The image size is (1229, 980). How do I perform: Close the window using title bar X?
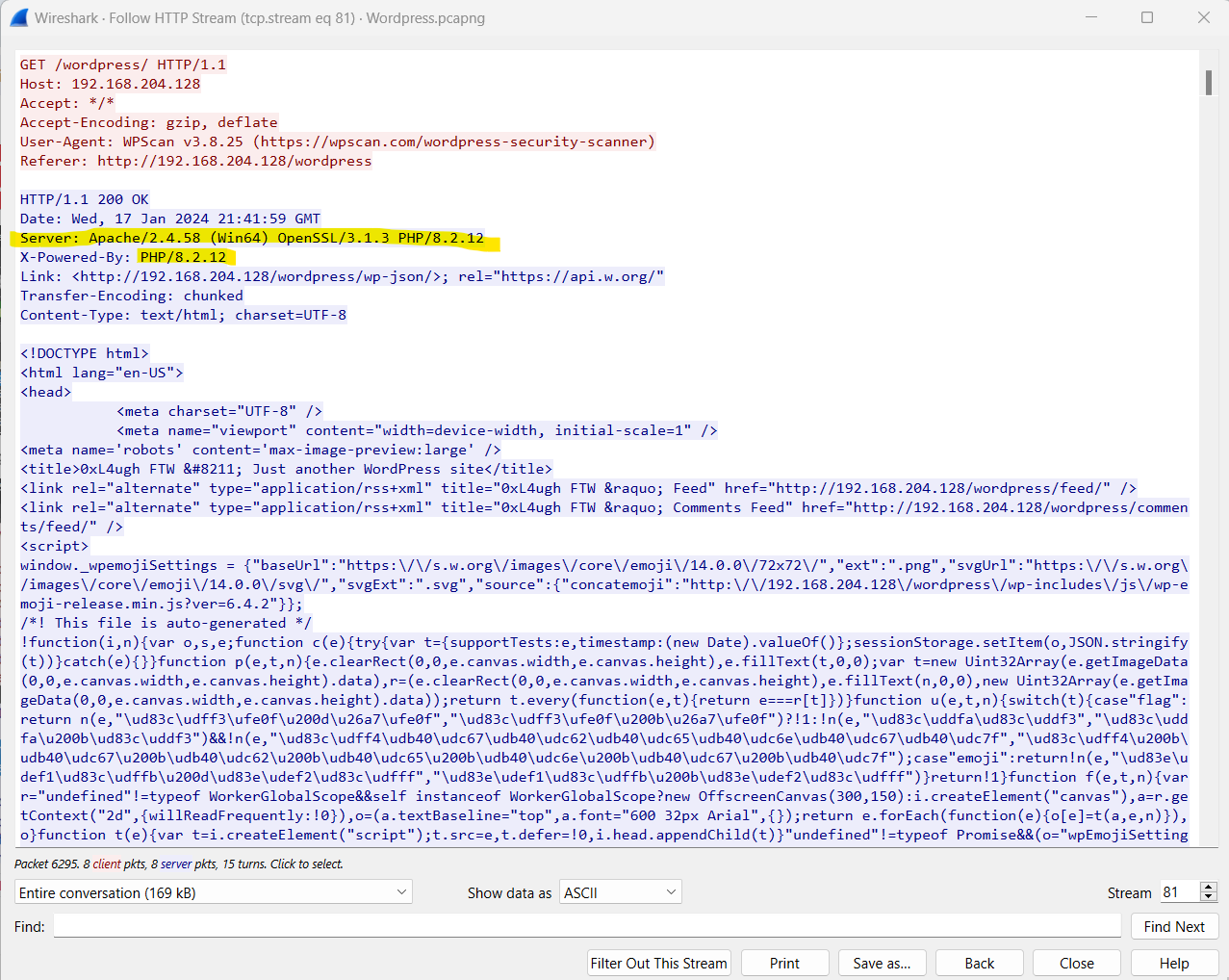1204,17
